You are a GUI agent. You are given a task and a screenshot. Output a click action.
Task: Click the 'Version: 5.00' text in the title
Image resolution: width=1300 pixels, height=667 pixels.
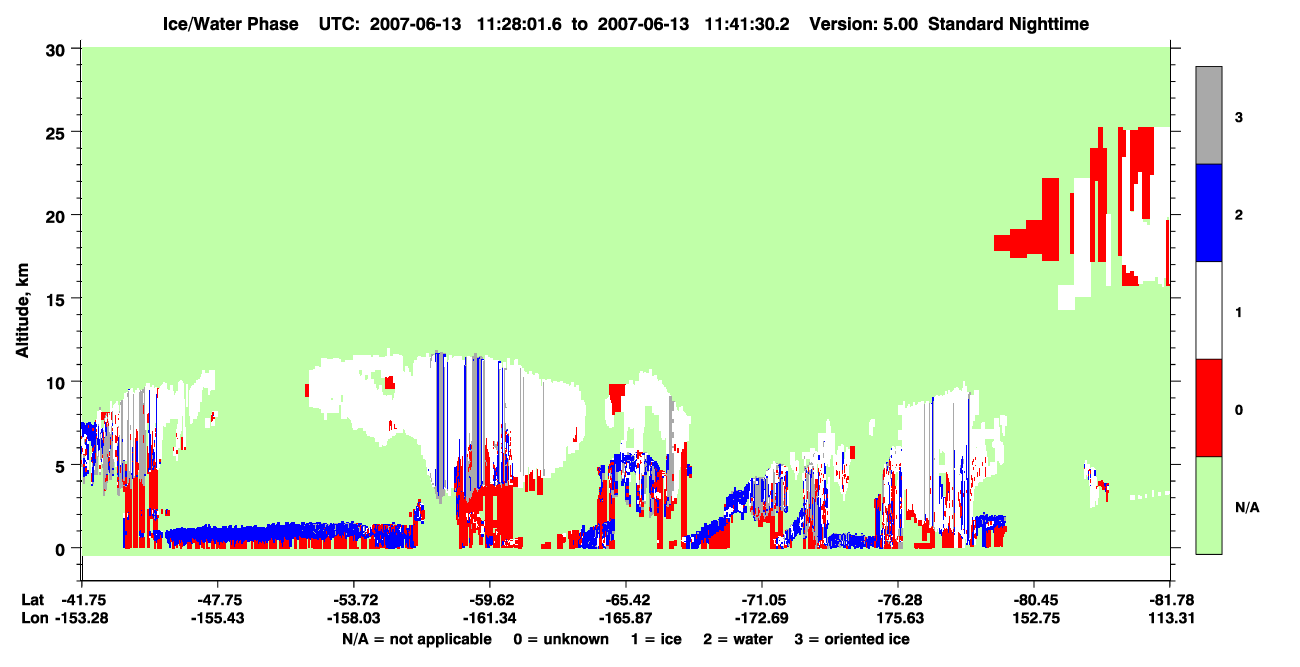(x=864, y=24)
